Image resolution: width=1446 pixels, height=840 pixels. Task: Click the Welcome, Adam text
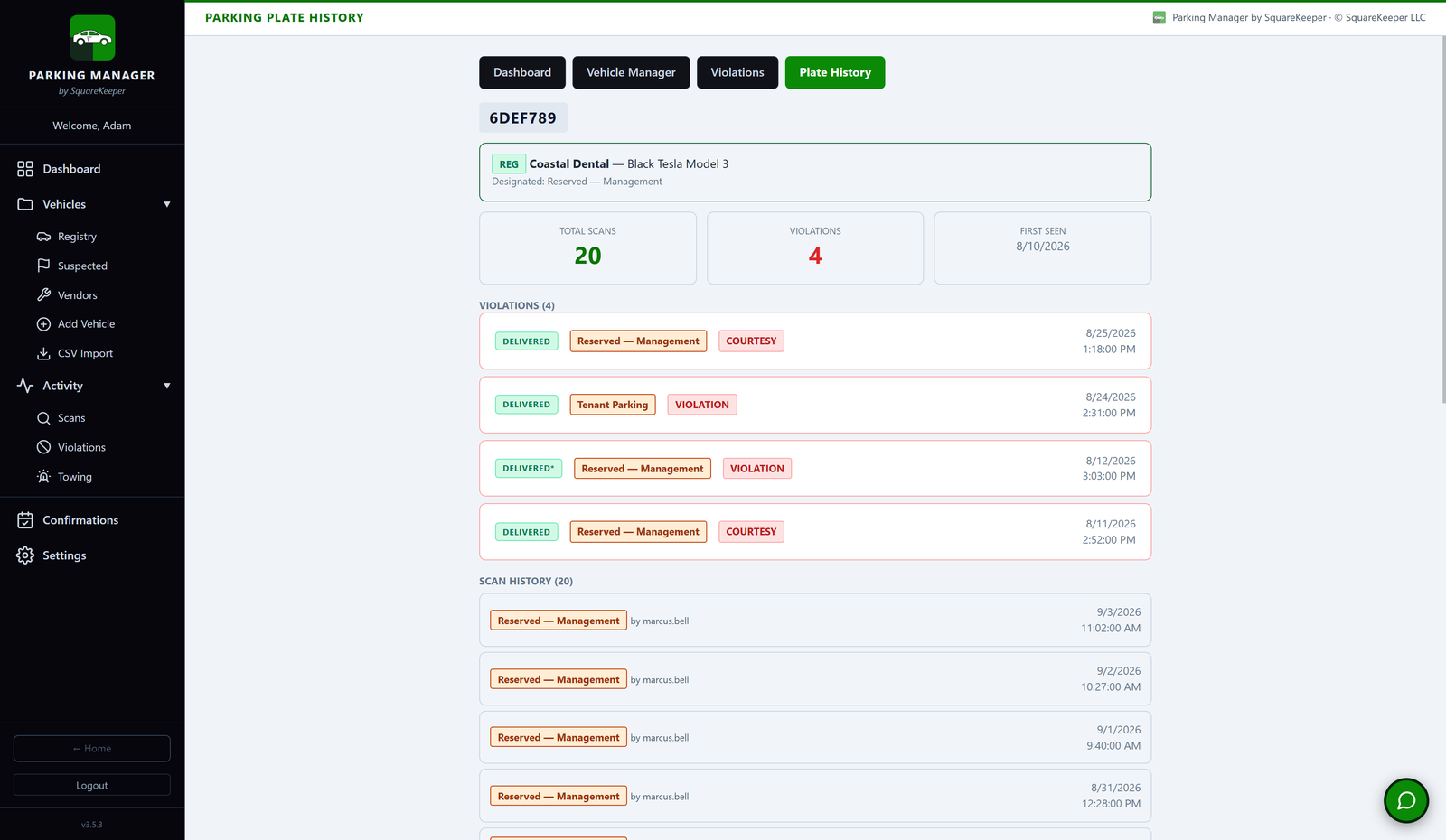(92, 126)
